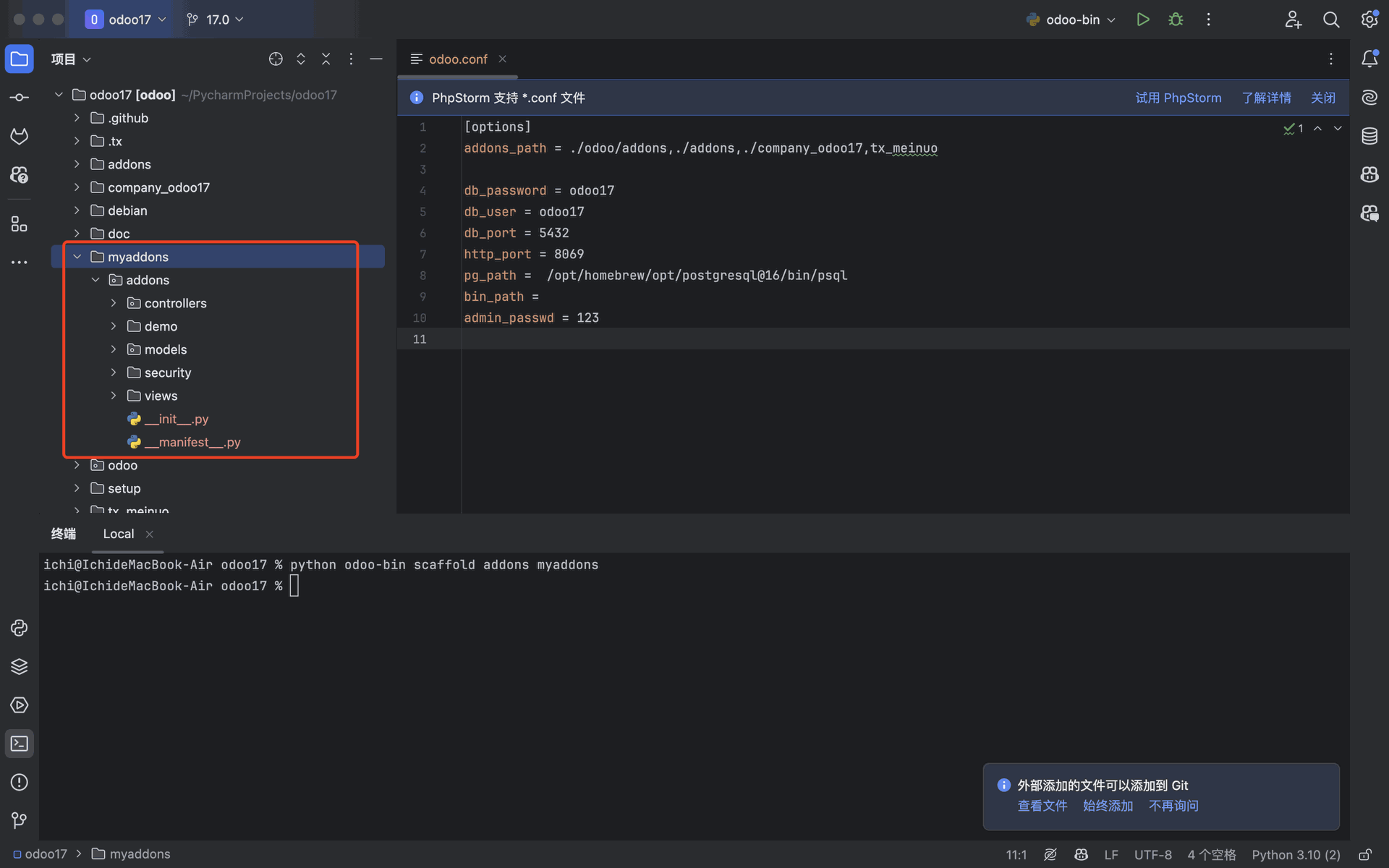Collapse the myaddons folder

click(77, 257)
